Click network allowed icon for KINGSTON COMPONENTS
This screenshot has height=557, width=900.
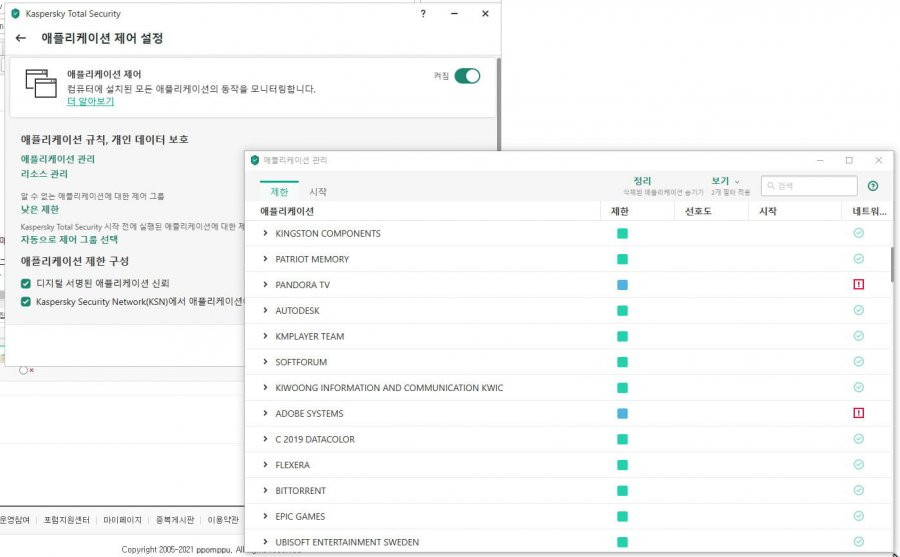point(859,233)
